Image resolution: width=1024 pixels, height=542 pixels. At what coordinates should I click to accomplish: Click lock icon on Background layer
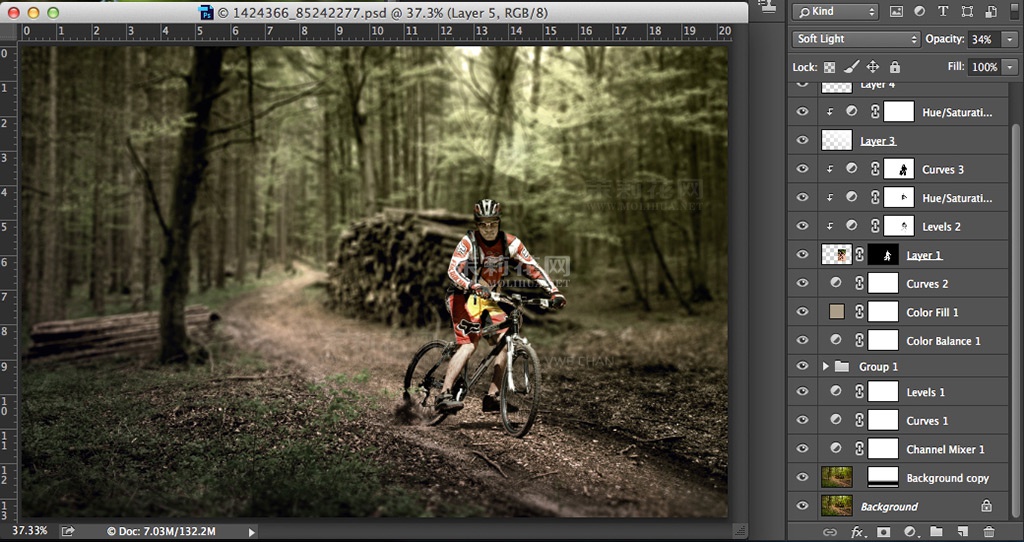click(x=986, y=505)
